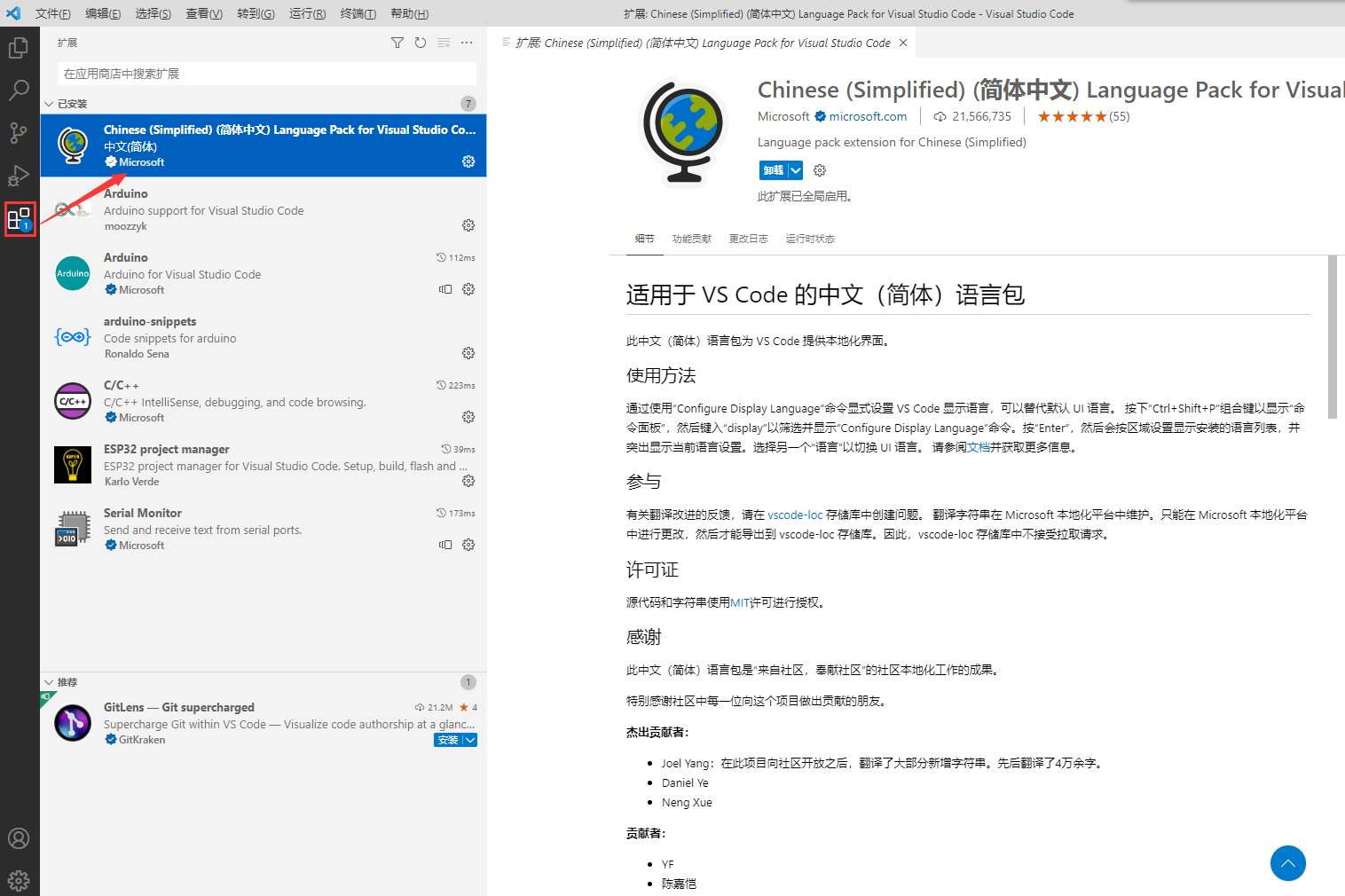This screenshot has height=896, width=1345.
Task: Open gear menu for ESP32 project manager
Action: [x=468, y=481]
